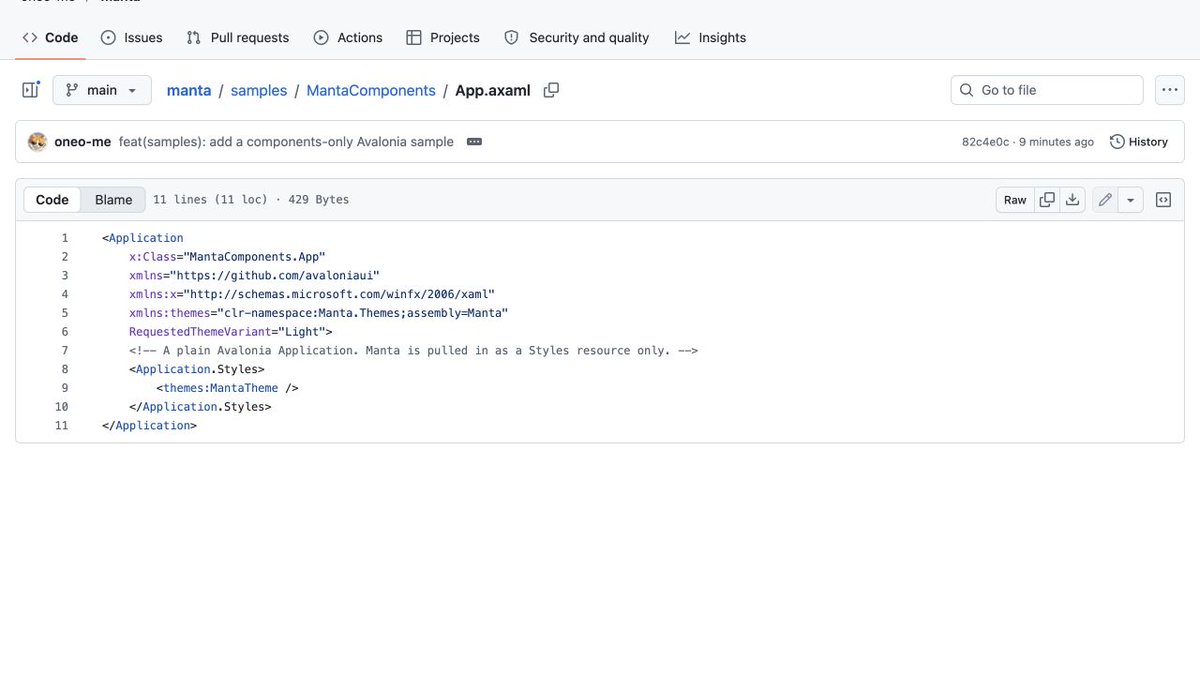
Task: Click the XML comment on line 7
Action: coord(413,351)
